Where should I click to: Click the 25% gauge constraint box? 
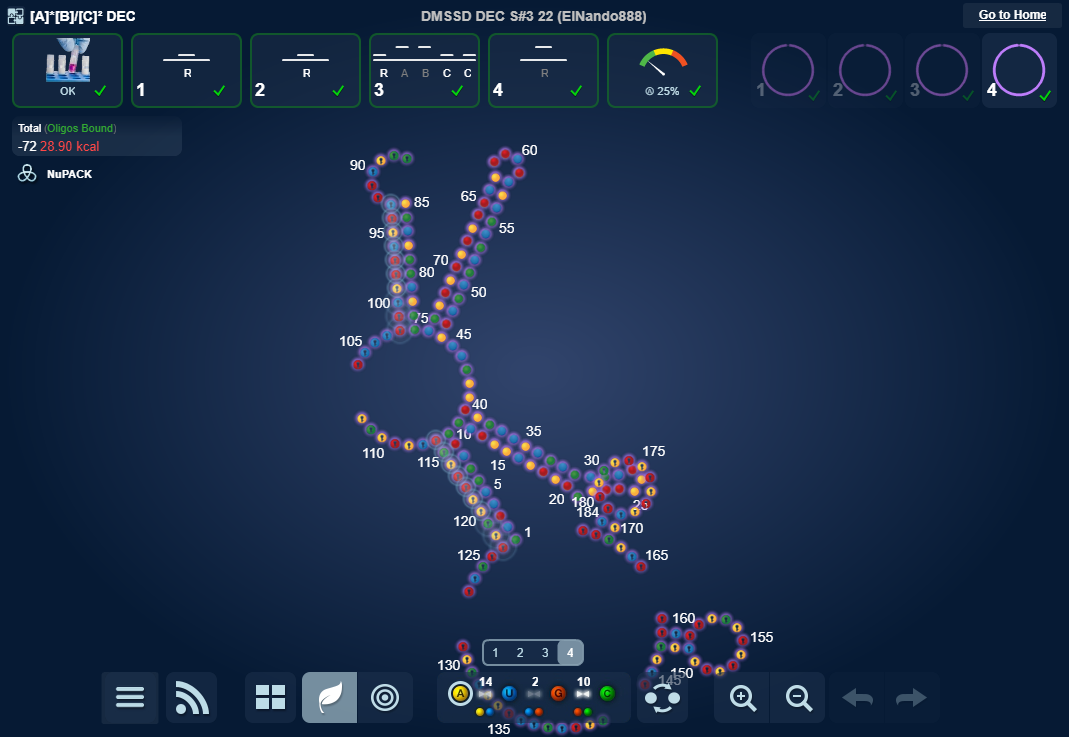pyautogui.click(x=662, y=70)
